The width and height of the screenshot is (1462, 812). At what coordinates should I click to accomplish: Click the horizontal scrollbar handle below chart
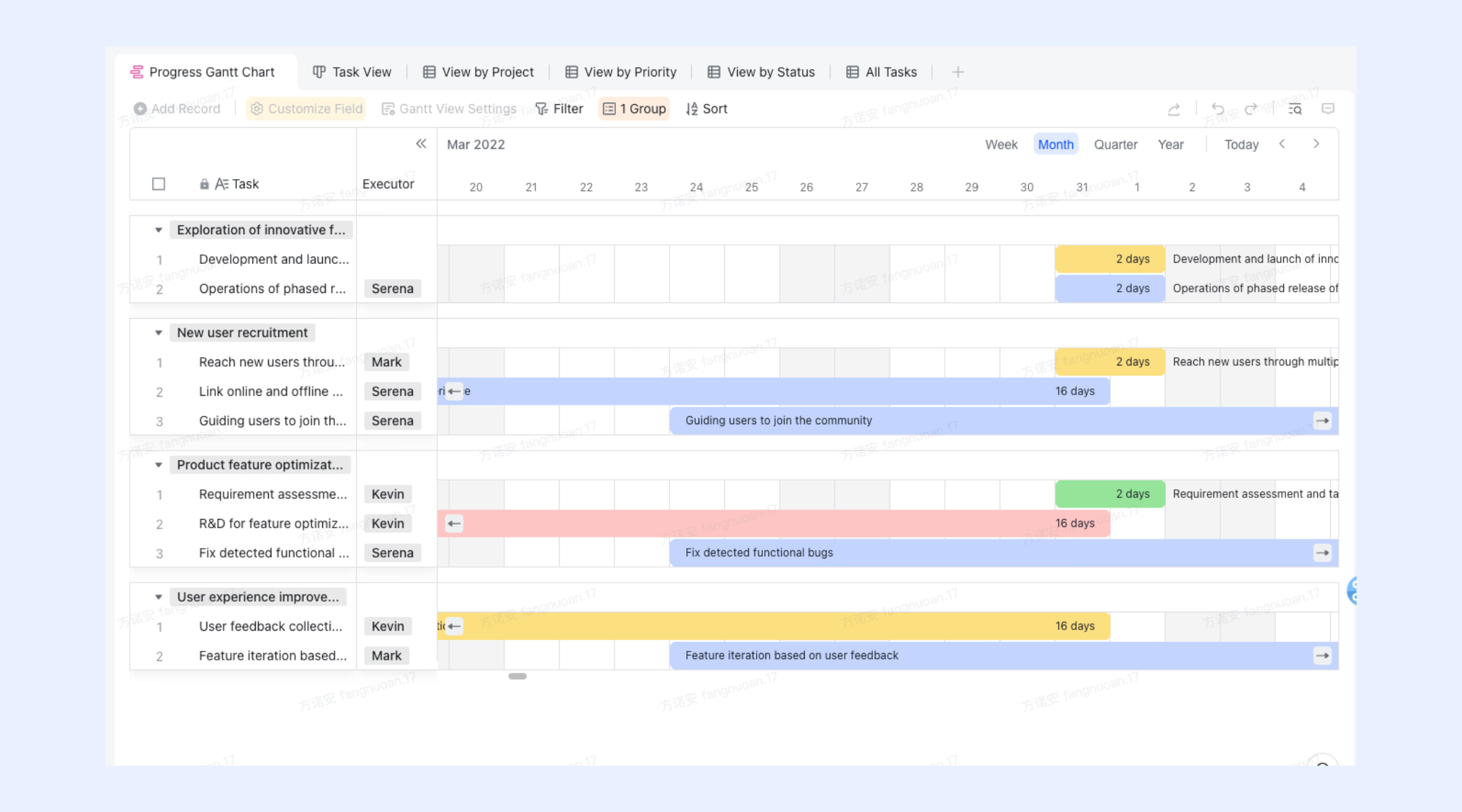coord(517,676)
